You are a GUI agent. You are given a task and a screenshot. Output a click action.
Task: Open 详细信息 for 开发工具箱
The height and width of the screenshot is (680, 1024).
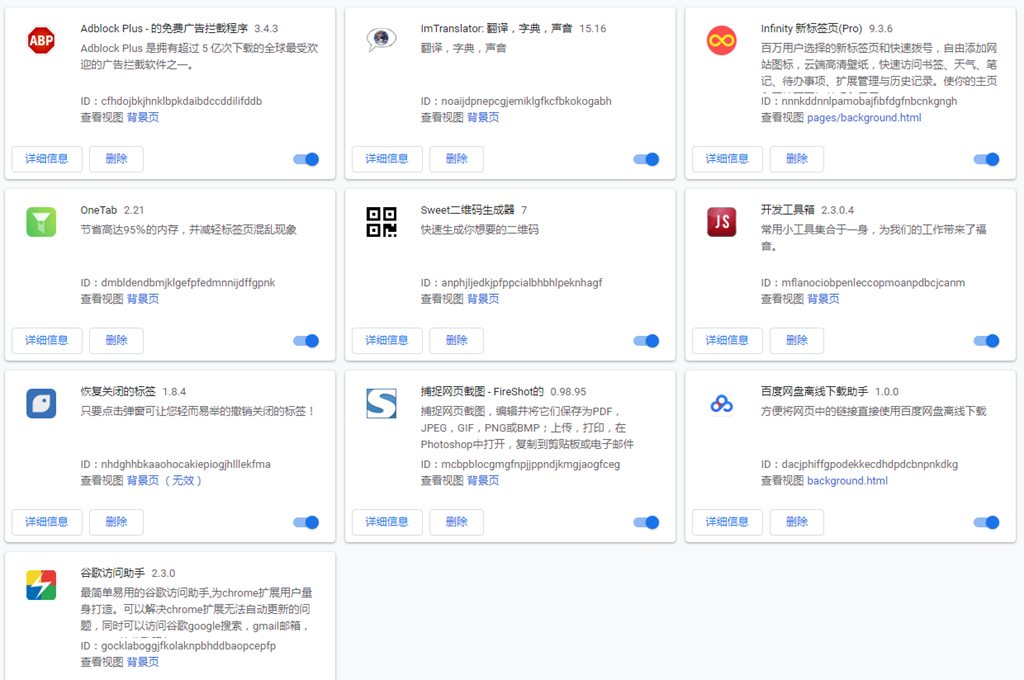[x=728, y=340]
